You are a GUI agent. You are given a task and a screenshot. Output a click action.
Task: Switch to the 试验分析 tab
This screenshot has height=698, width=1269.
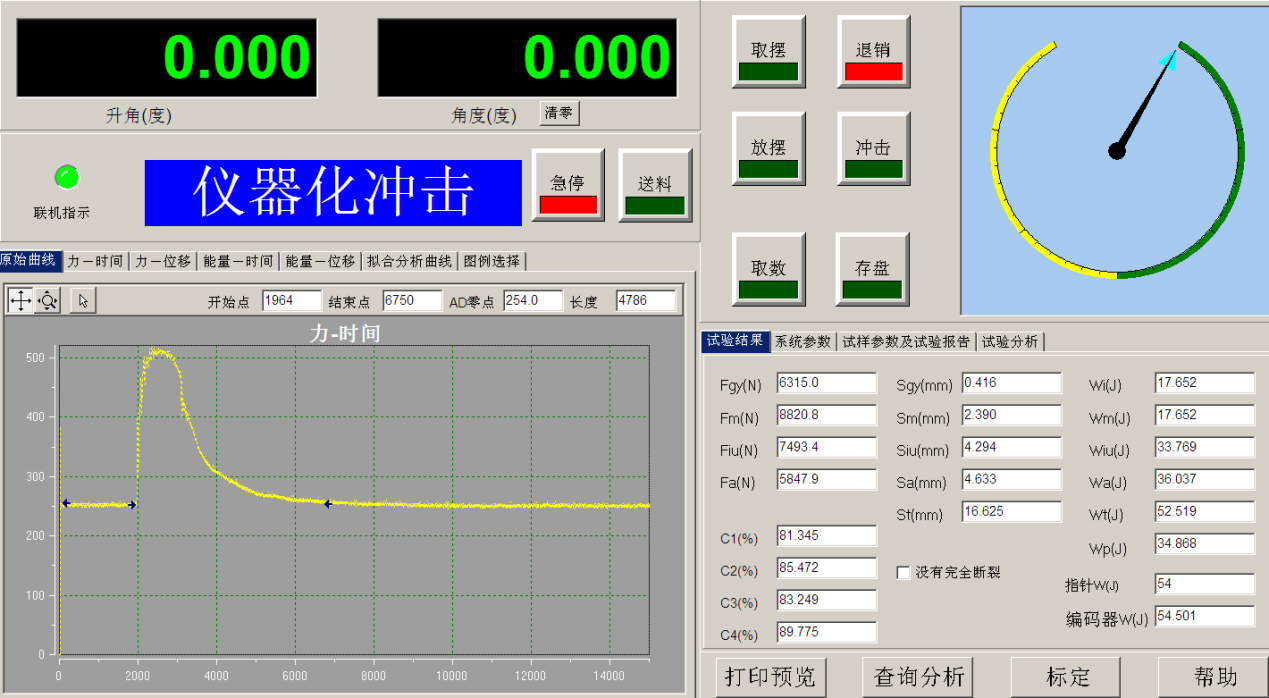point(1010,342)
